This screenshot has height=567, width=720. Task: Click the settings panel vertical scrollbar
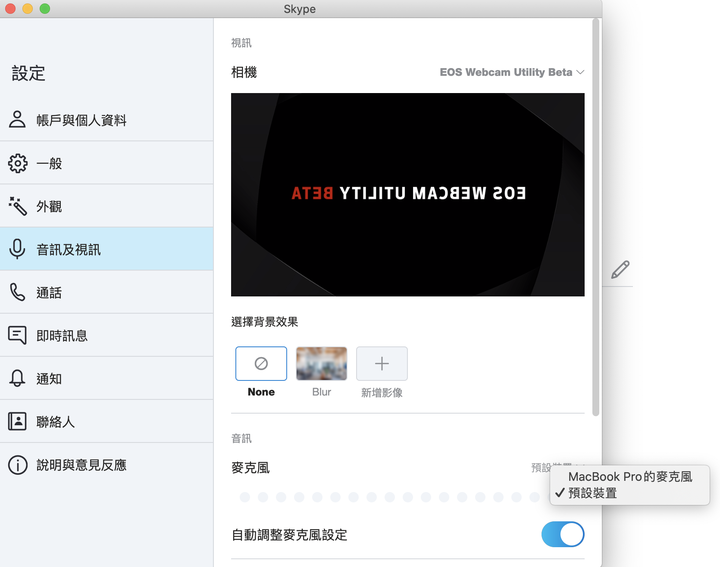click(x=596, y=218)
